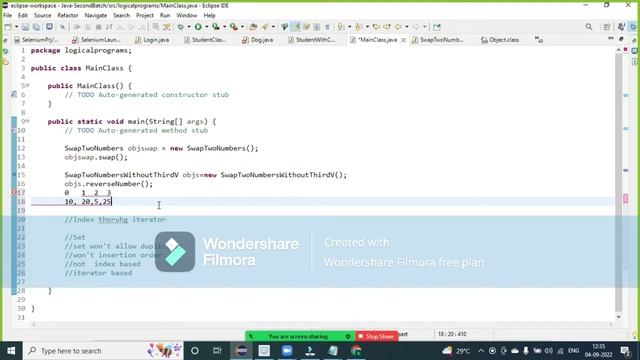Collapse the MainClass constructor fold marker
This screenshot has width=640, height=360.
[28, 85]
